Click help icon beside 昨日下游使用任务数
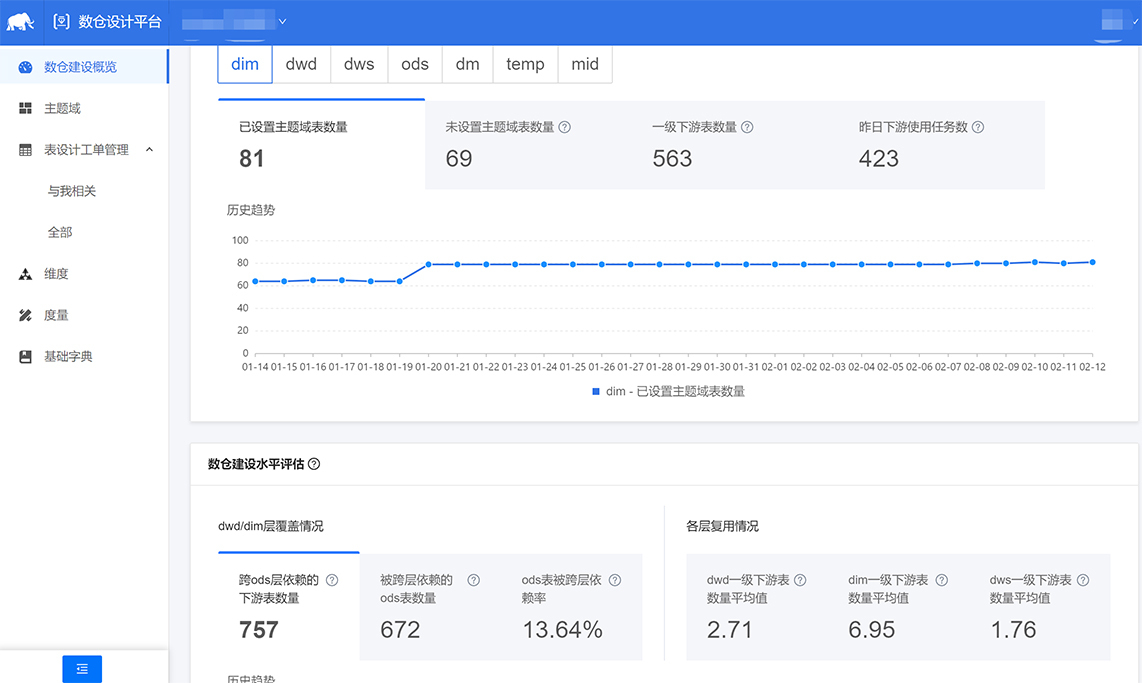 coord(978,128)
